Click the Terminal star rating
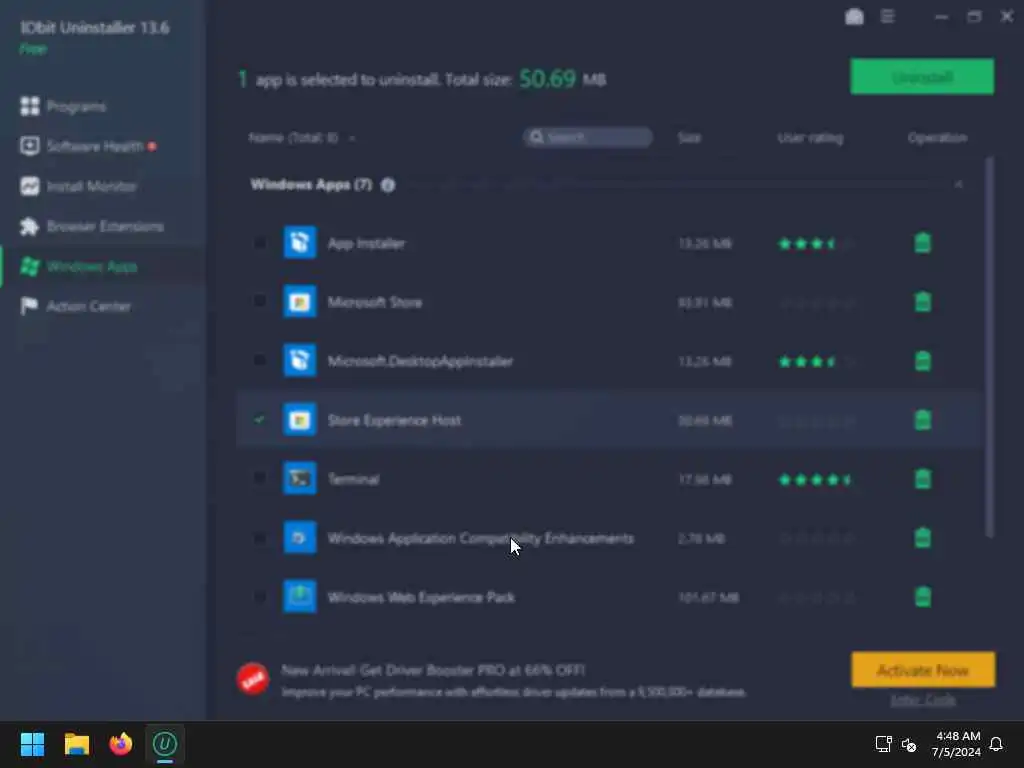 click(815, 479)
